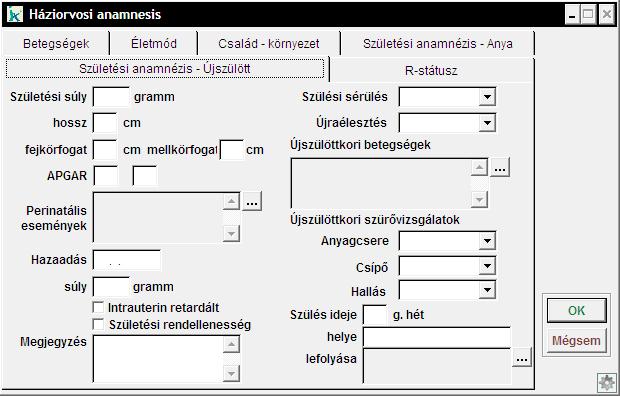Confirm with the OK button
This screenshot has height=396, width=620.
pos(577,311)
